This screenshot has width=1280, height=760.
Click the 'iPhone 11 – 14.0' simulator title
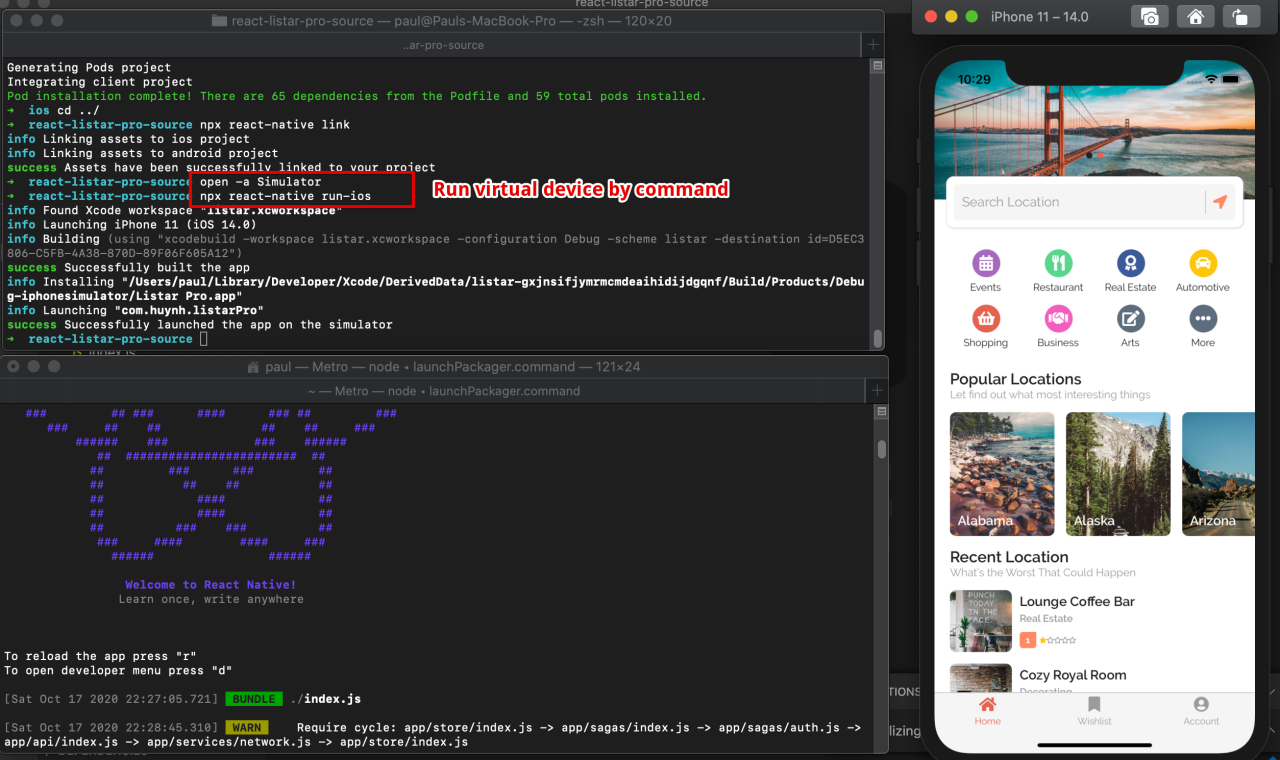tap(1039, 17)
